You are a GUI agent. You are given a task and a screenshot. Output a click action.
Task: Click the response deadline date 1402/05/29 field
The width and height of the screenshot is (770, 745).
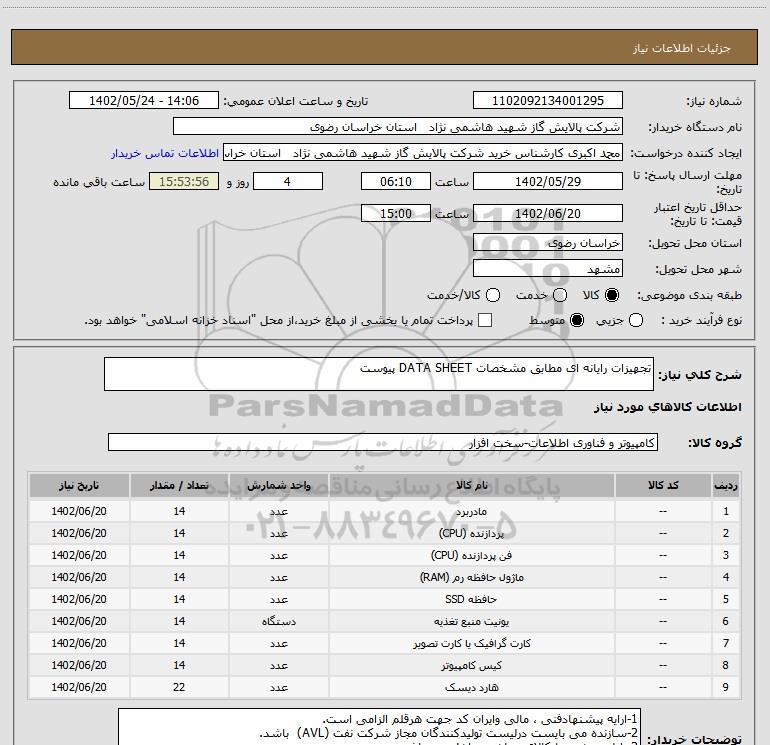(546, 182)
